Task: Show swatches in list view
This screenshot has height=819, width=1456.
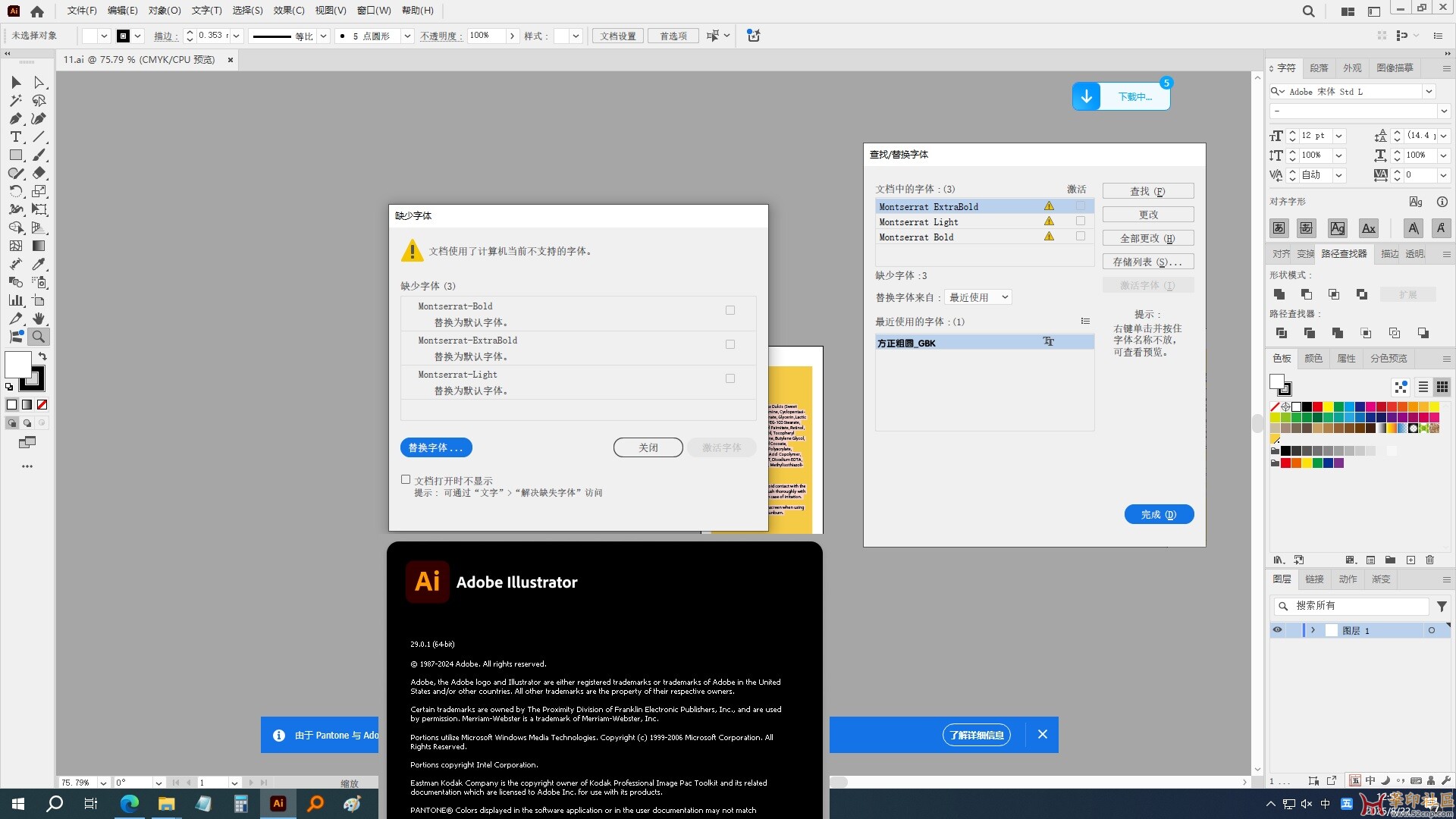Action: point(1423,387)
